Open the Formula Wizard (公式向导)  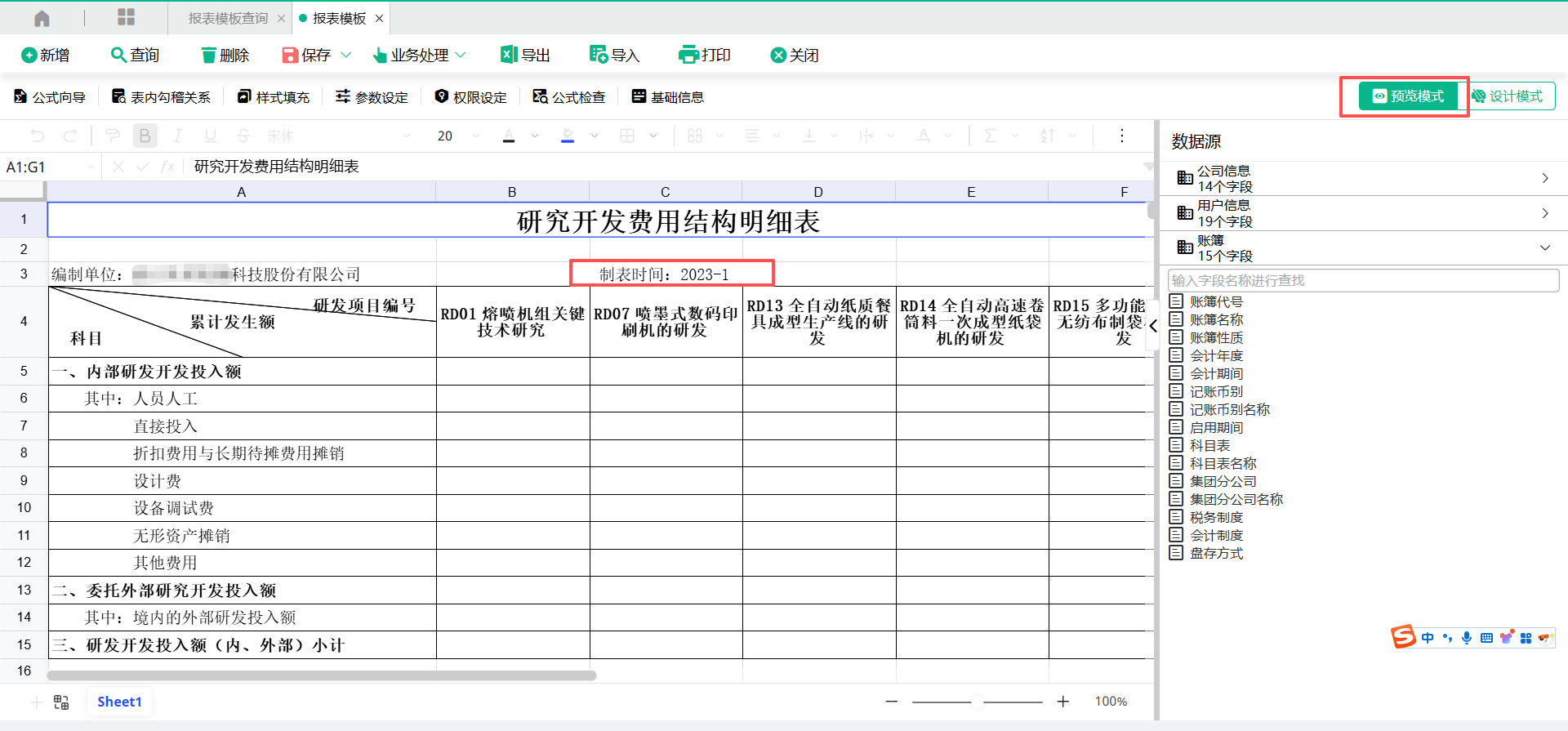(x=50, y=97)
